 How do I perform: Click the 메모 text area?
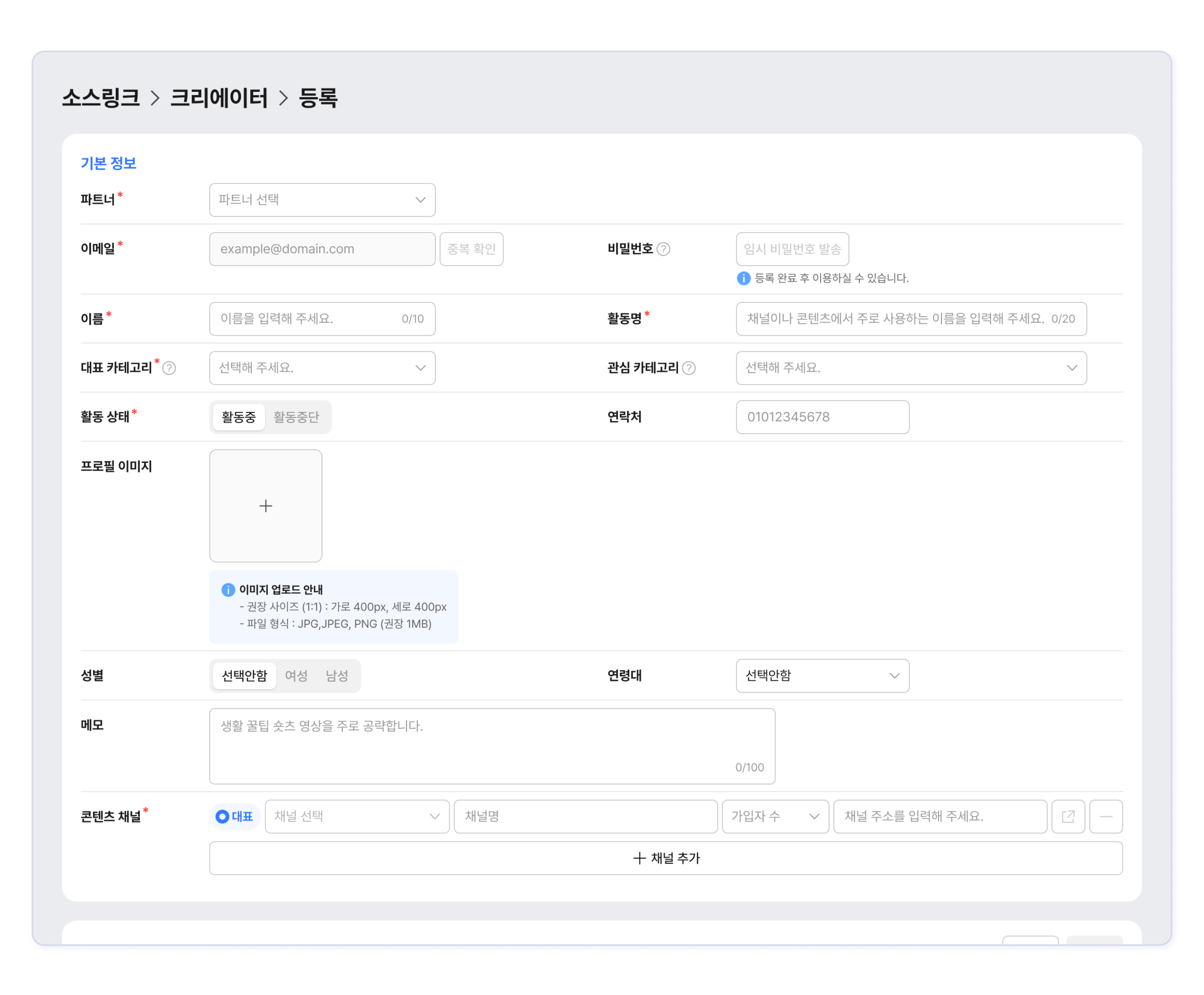(492, 745)
